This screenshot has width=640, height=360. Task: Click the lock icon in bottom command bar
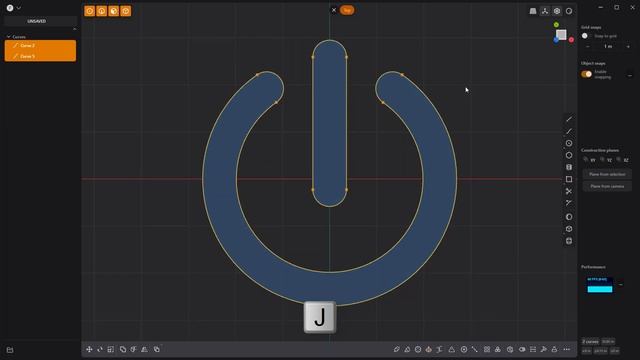[554, 349]
